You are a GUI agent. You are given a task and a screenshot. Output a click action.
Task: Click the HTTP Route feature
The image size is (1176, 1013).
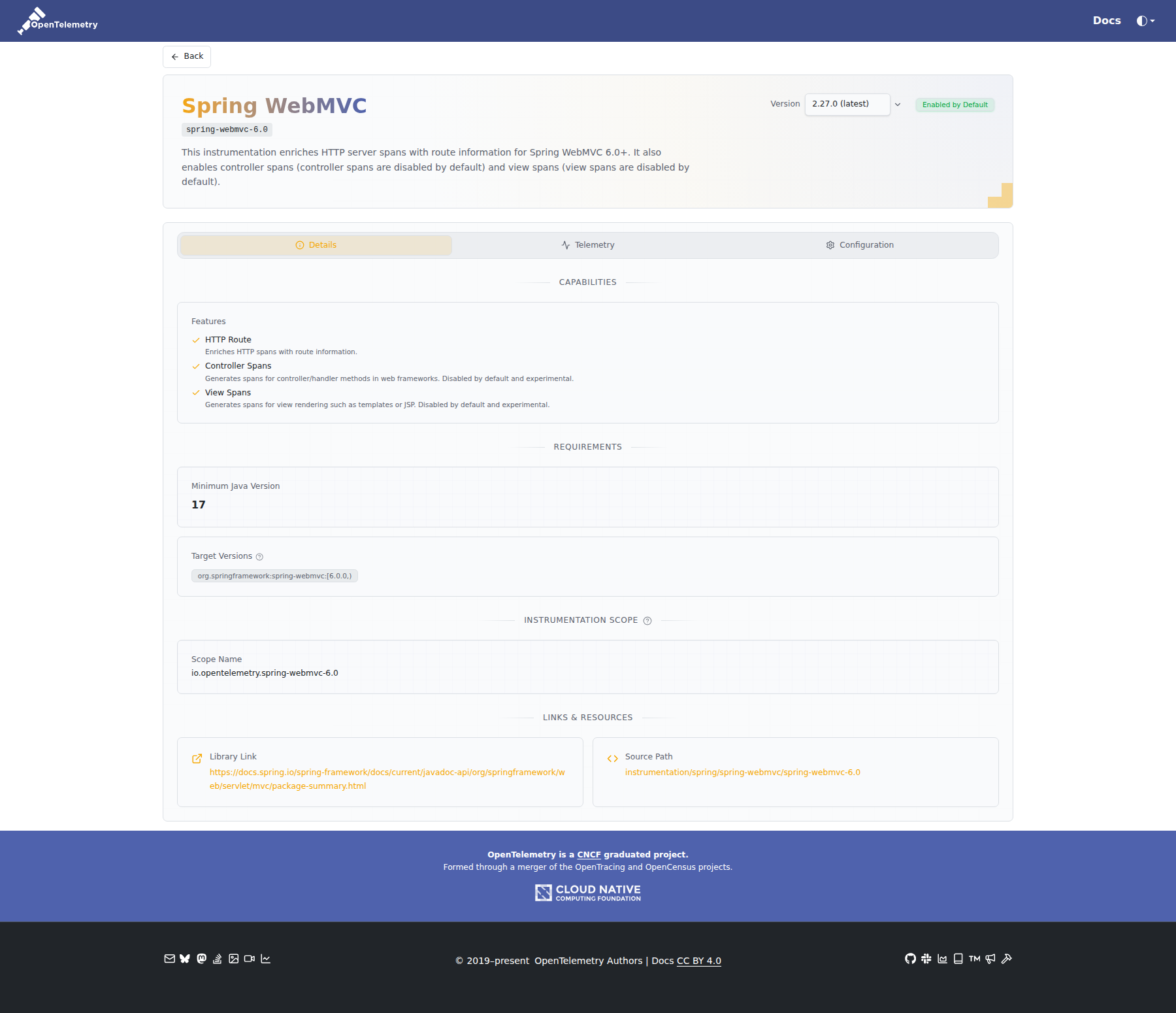pos(228,340)
